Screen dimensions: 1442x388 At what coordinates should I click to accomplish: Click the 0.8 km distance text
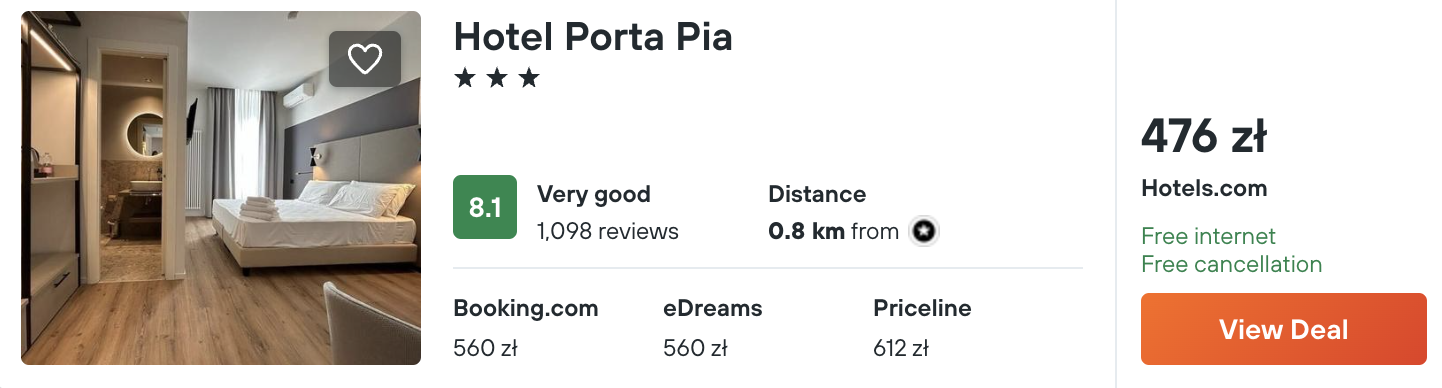click(x=807, y=232)
